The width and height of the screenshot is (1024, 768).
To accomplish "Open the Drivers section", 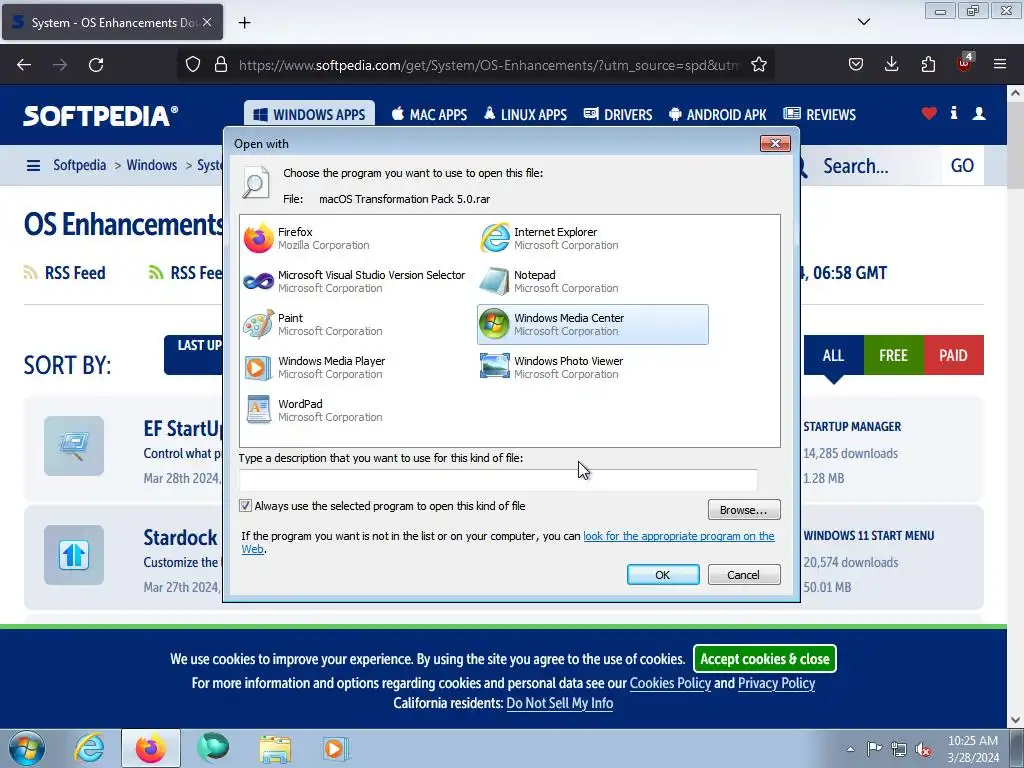I will point(618,114).
